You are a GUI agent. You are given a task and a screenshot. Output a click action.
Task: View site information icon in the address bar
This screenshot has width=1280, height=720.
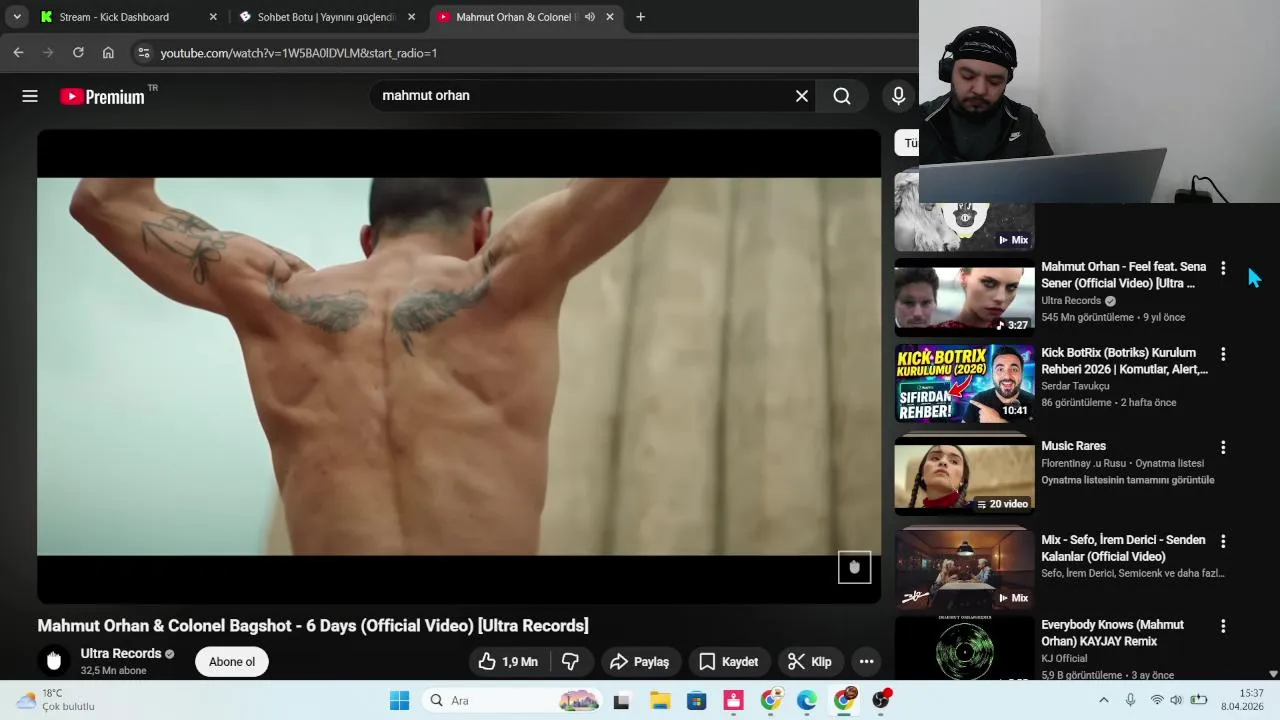(143, 53)
